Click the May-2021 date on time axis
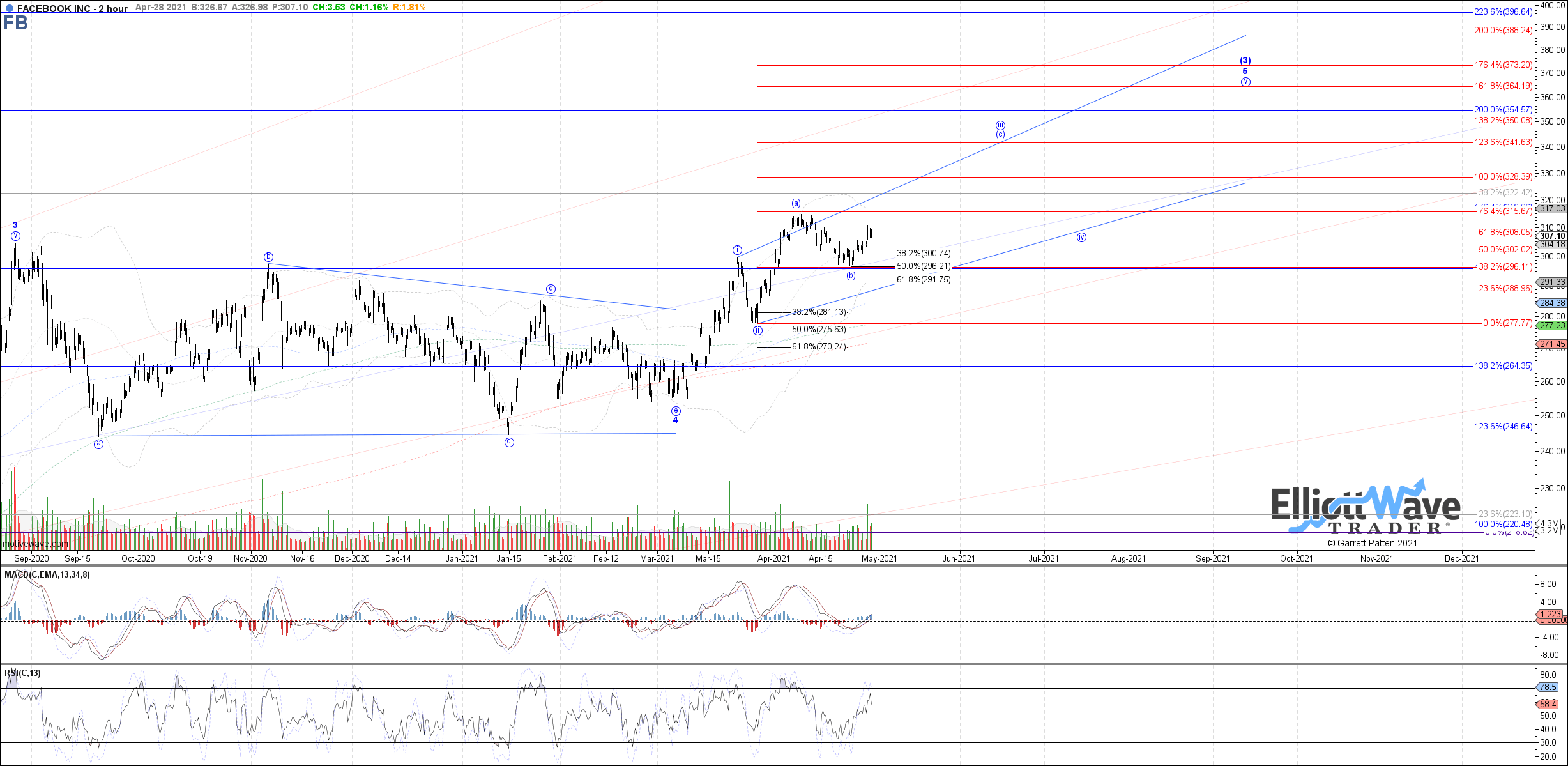This screenshot has width=1568, height=766. 879,558
